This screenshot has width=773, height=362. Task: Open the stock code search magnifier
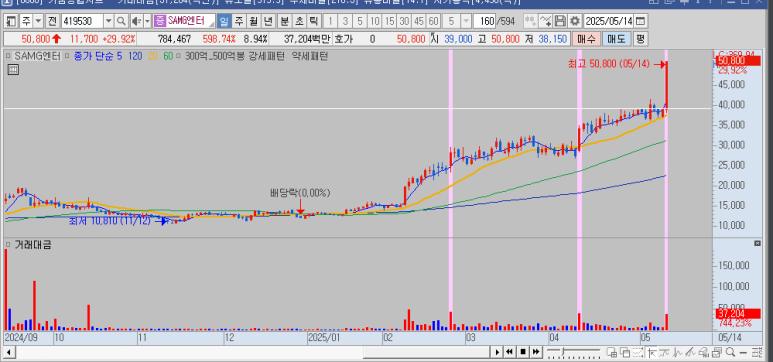point(121,21)
